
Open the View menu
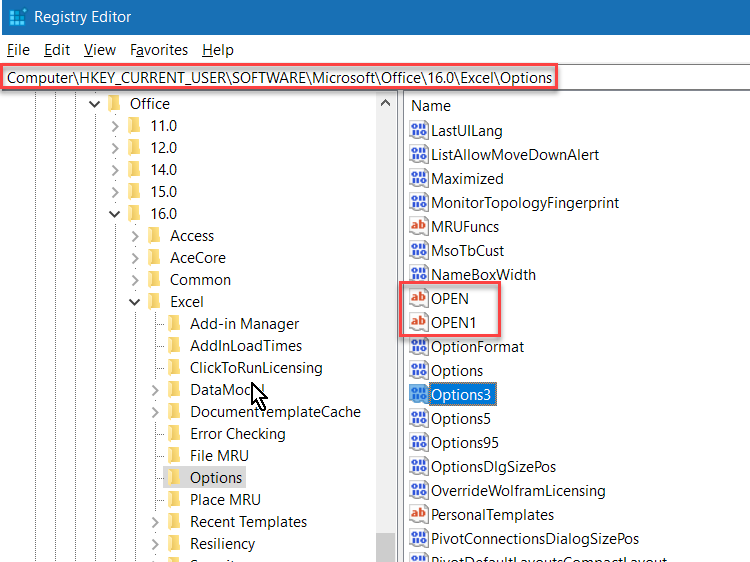pyautogui.click(x=99, y=50)
